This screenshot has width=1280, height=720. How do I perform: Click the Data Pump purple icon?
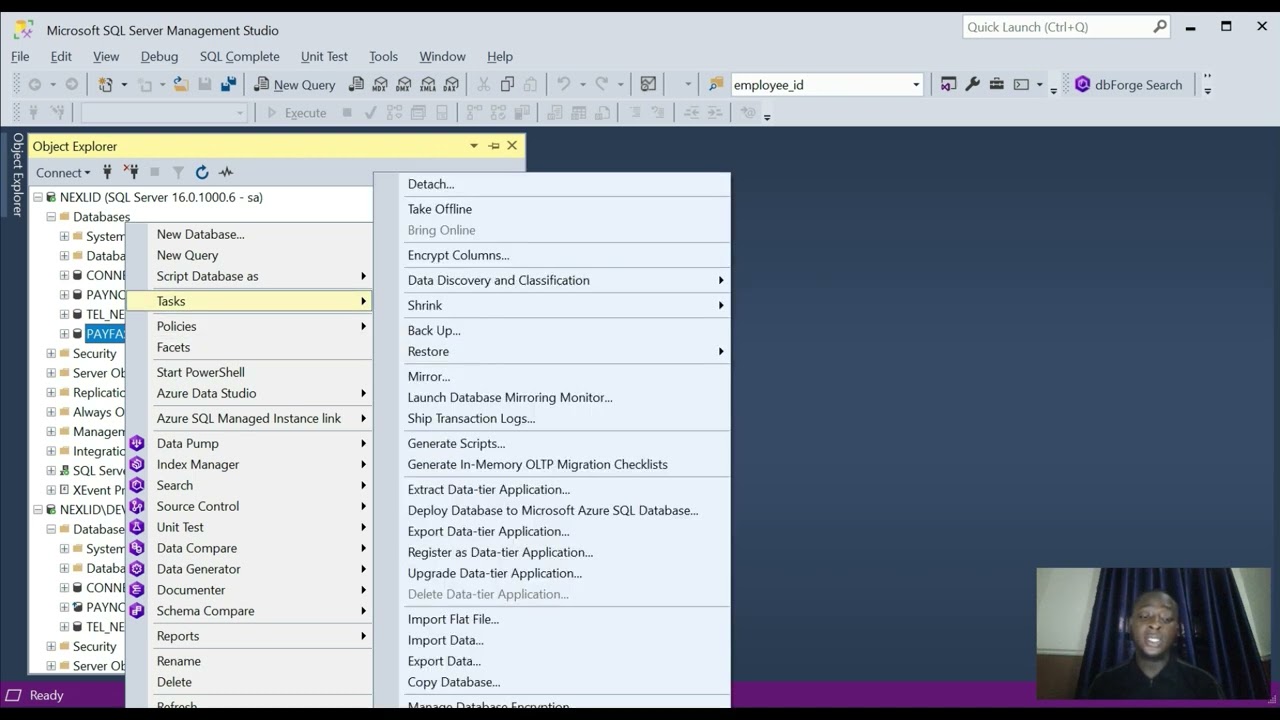(x=137, y=443)
